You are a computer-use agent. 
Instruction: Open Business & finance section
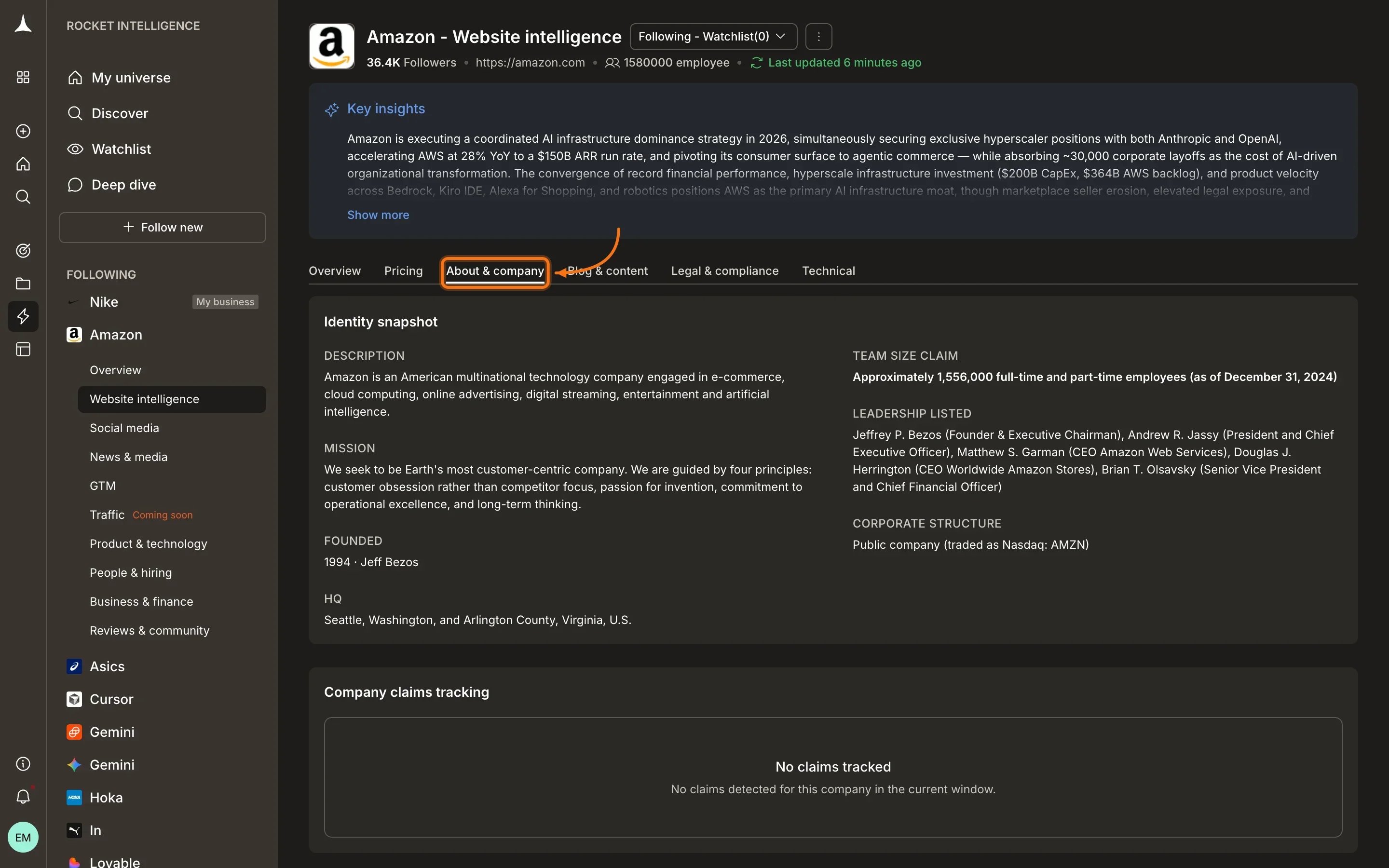(141, 602)
